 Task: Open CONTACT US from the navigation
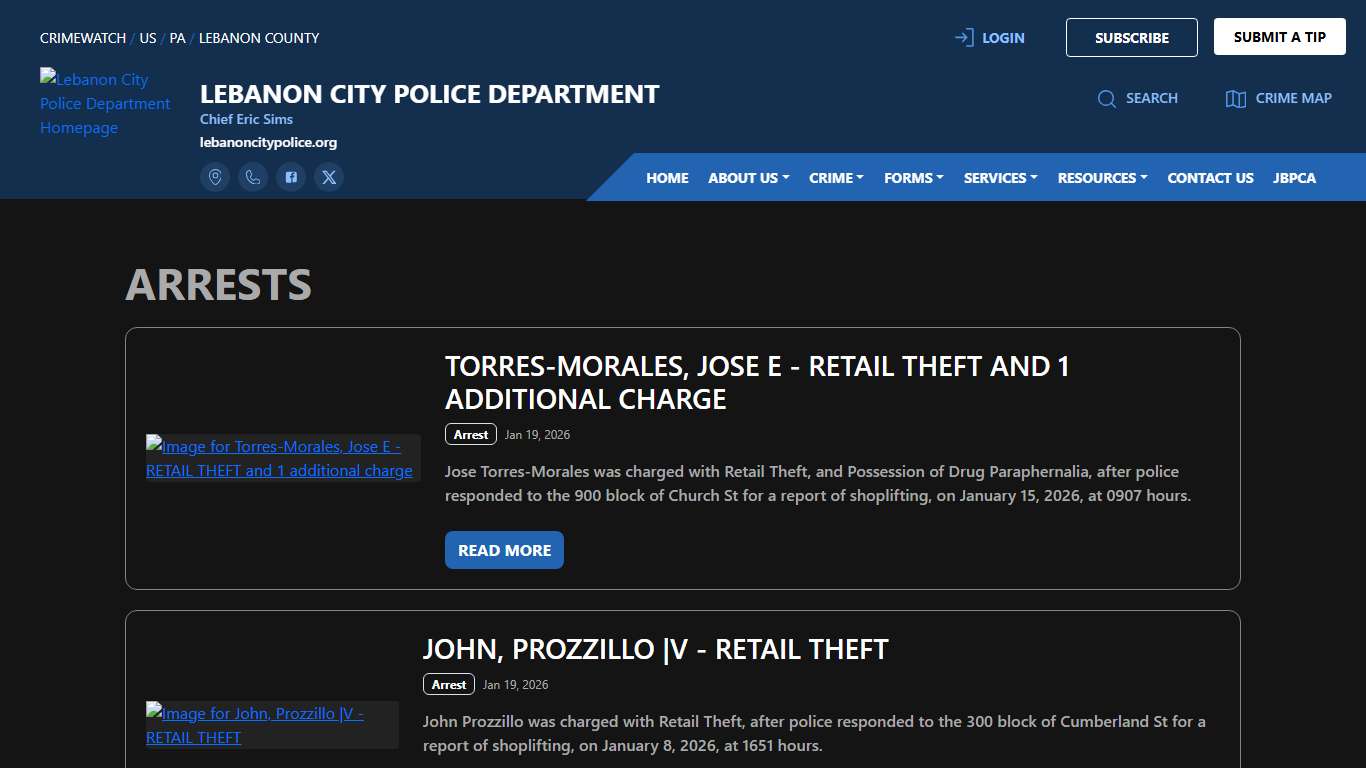[x=1210, y=177]
